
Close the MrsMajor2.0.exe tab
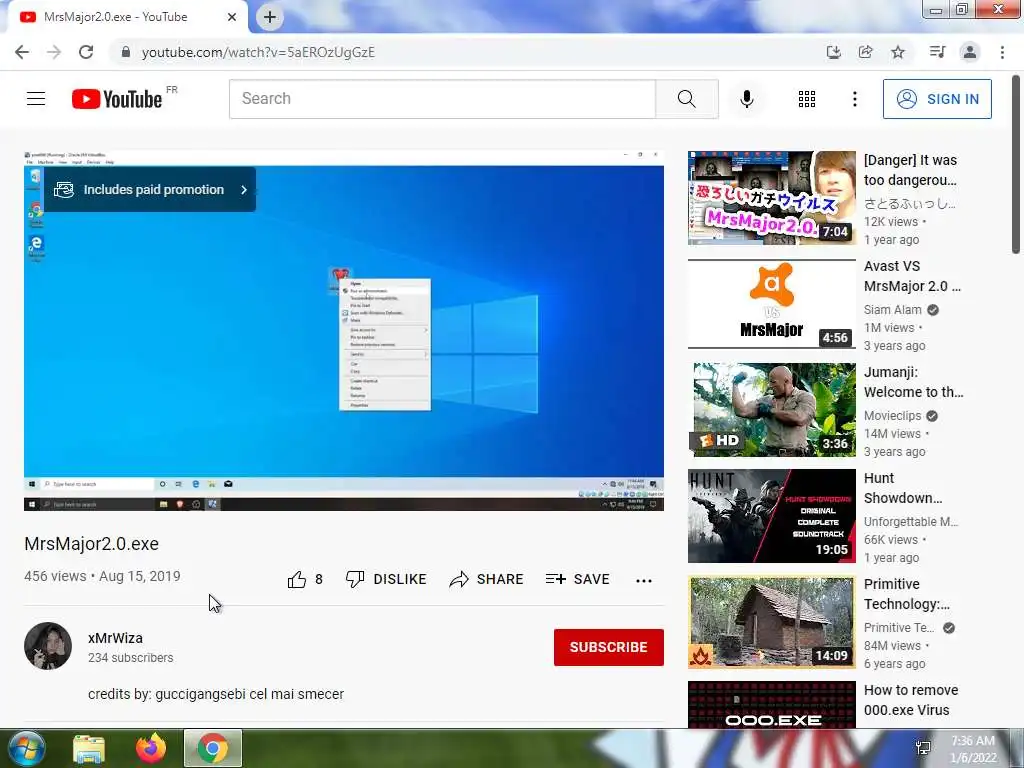tap(232, 17)
